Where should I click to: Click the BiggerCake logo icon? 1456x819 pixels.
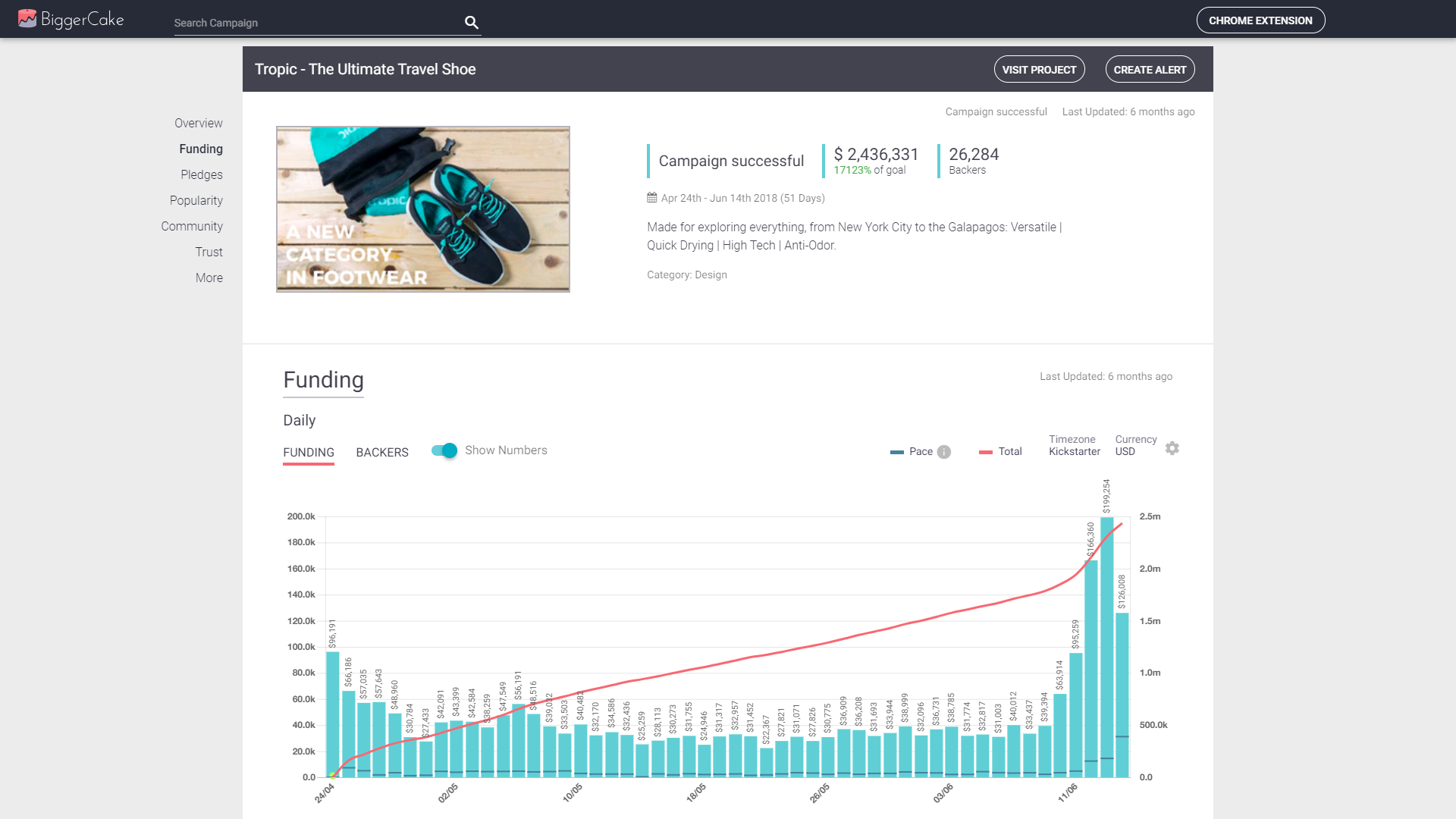(x=27, y=19)
